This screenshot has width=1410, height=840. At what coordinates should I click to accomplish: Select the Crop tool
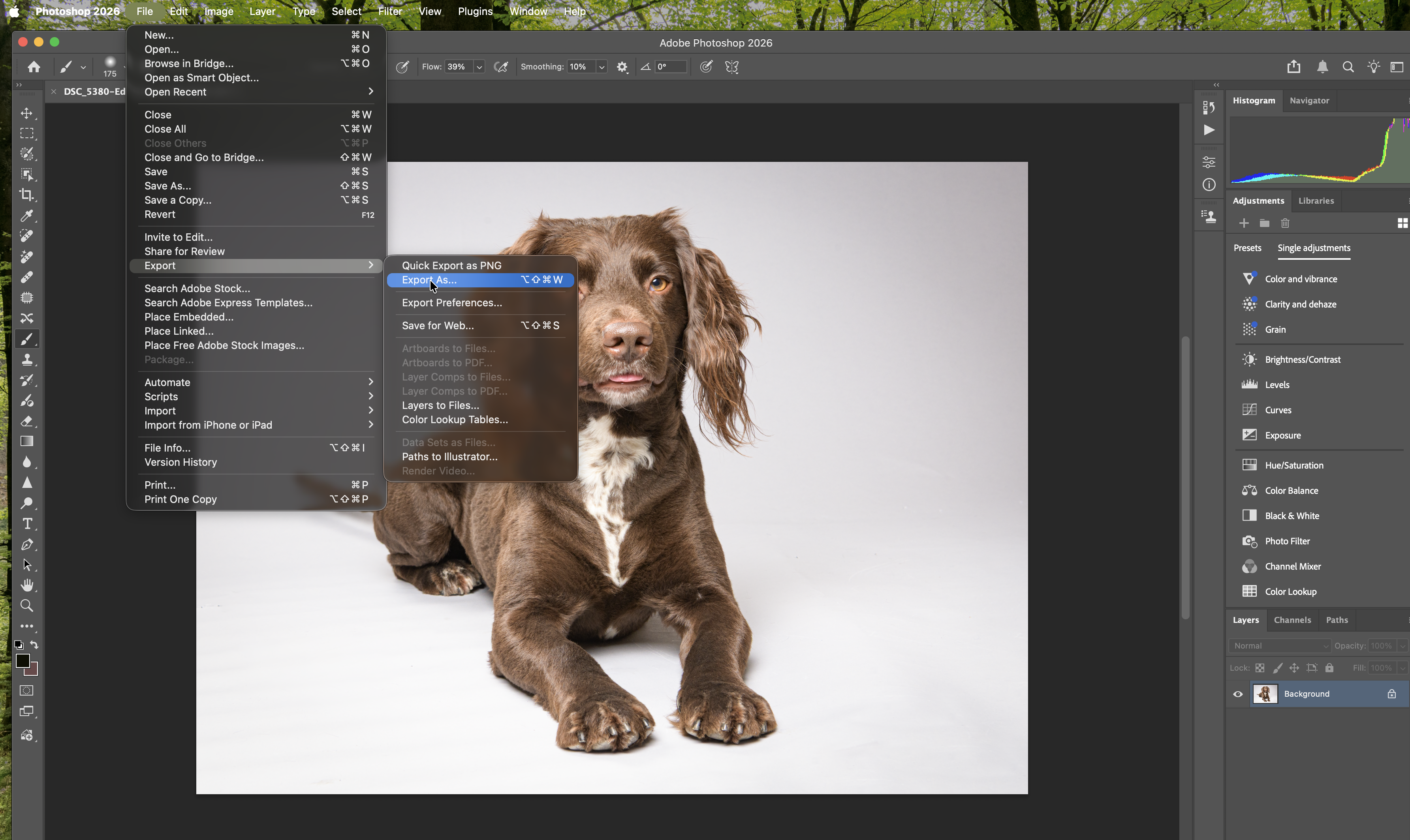27,195
